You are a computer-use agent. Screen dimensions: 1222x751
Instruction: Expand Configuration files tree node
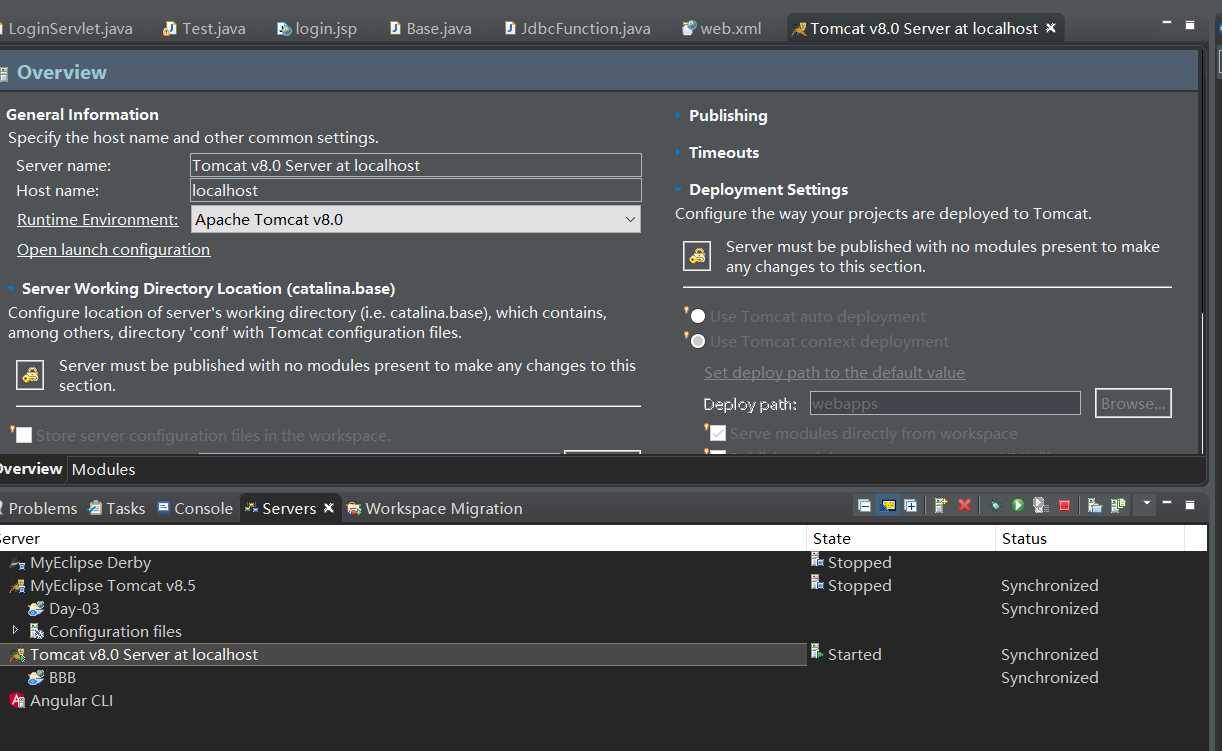15,631
